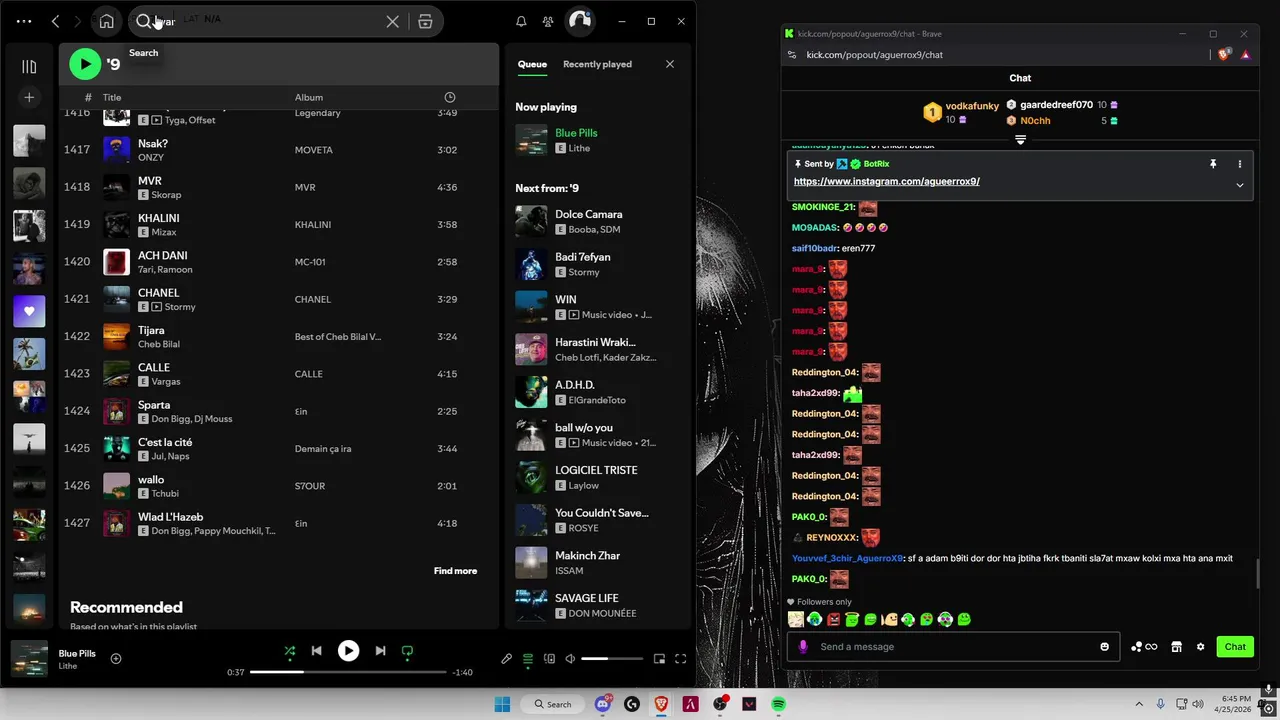The height and width of the screenshot is (720, 1280).
Task: Select track Nsak? by ONZY
Action: (278, 150)
